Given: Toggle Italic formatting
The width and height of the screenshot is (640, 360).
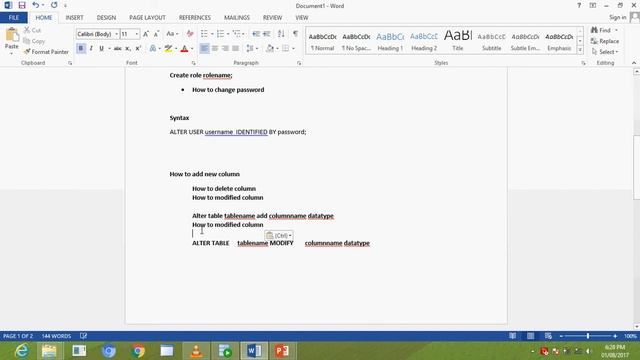Looking at the screenshot, I should click(x=91, y=49).
